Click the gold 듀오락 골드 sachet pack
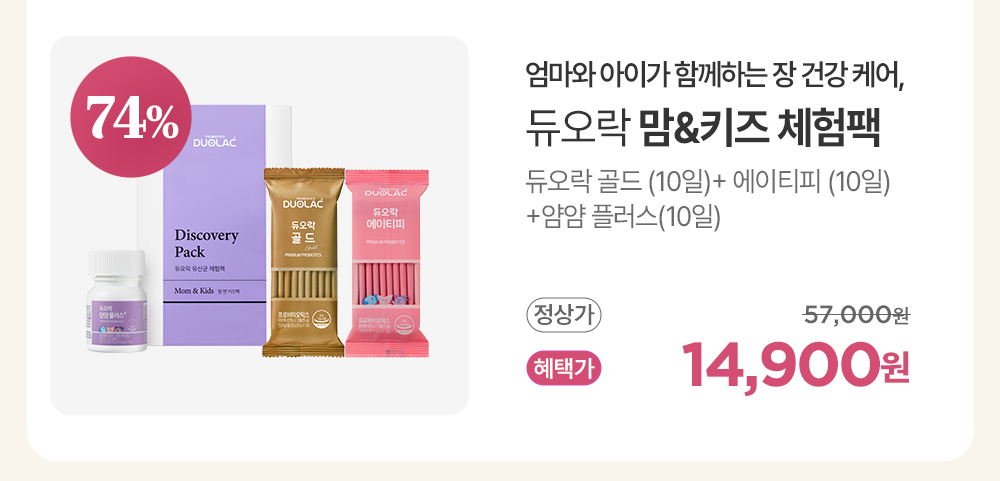This screenshot has height=481, width=1000. click(x=304, y=262)
